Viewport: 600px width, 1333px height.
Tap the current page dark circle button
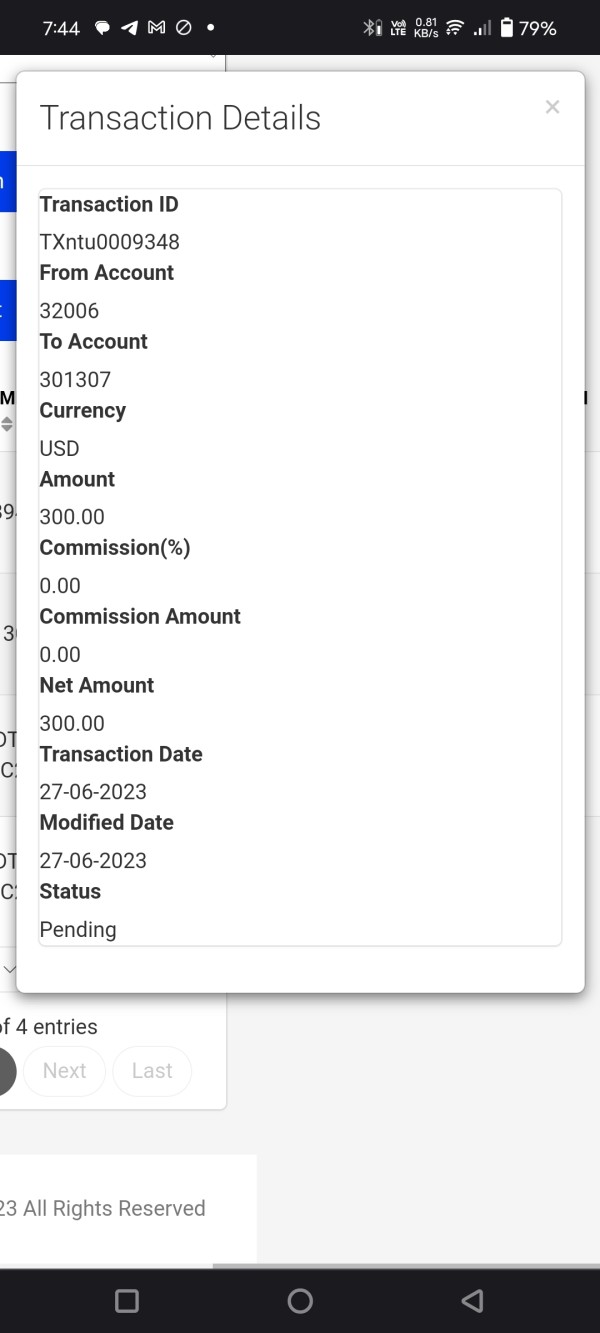click(x=7, y=1071)
